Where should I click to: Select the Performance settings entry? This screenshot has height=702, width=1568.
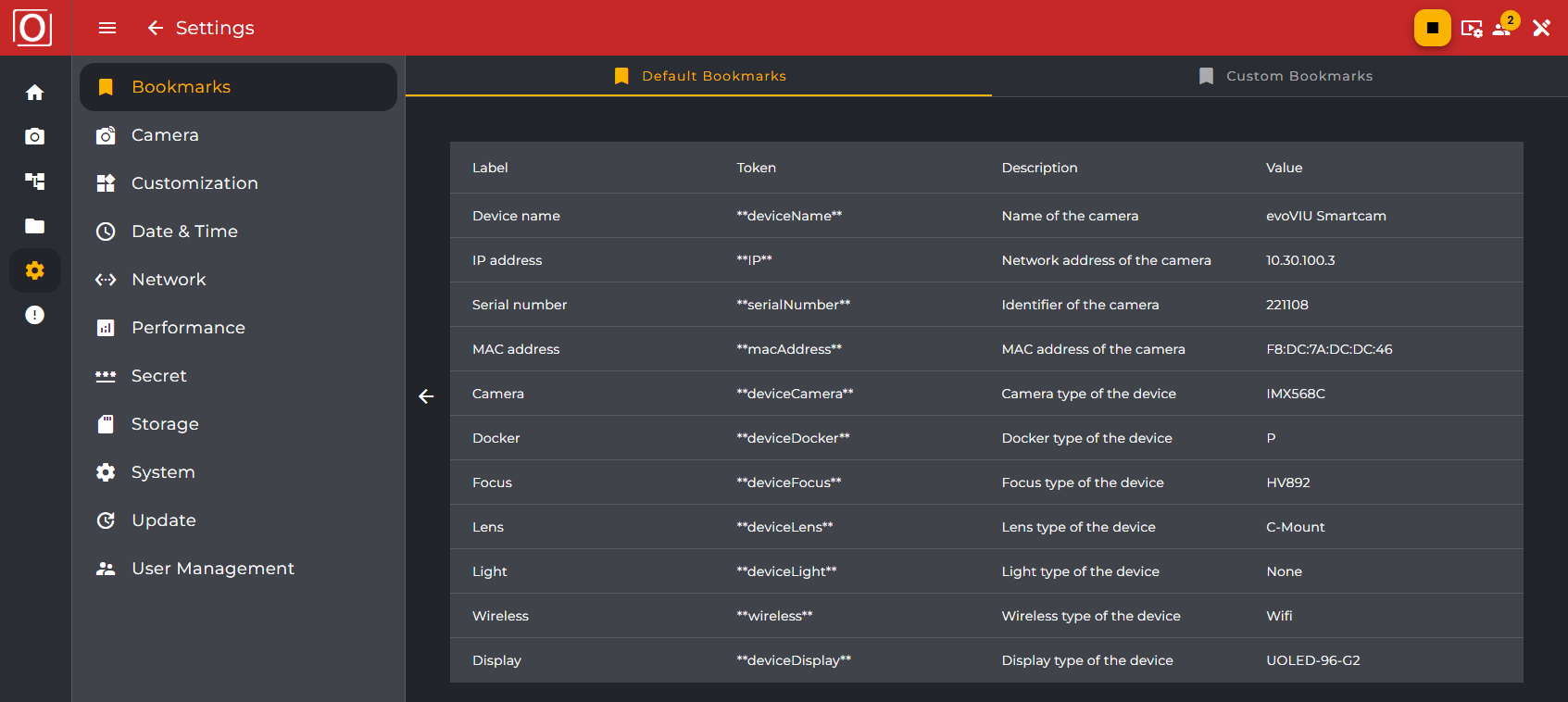pyautogui.click(x=188, y=328)
